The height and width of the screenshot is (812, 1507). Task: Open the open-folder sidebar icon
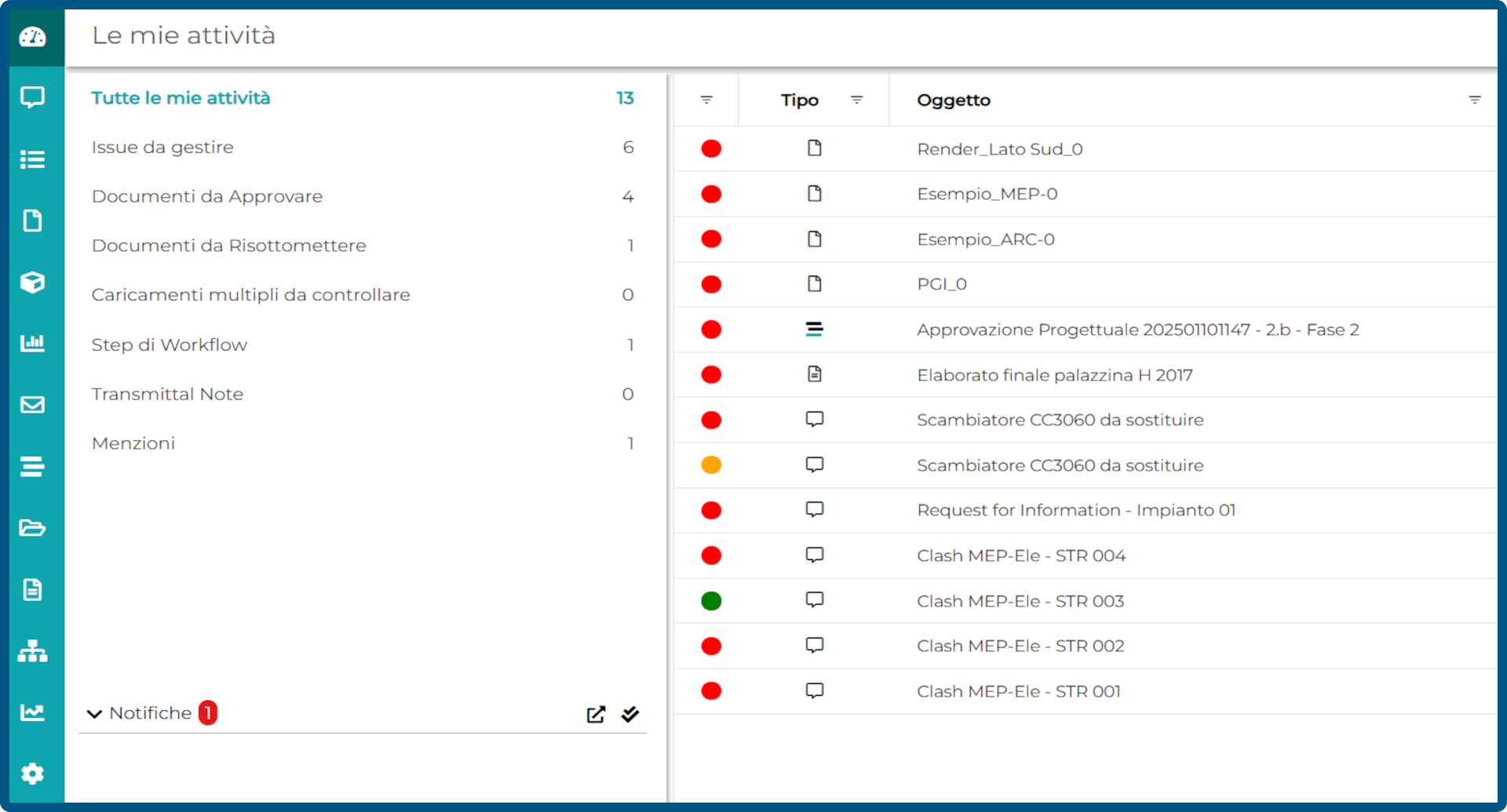(32, 527)
